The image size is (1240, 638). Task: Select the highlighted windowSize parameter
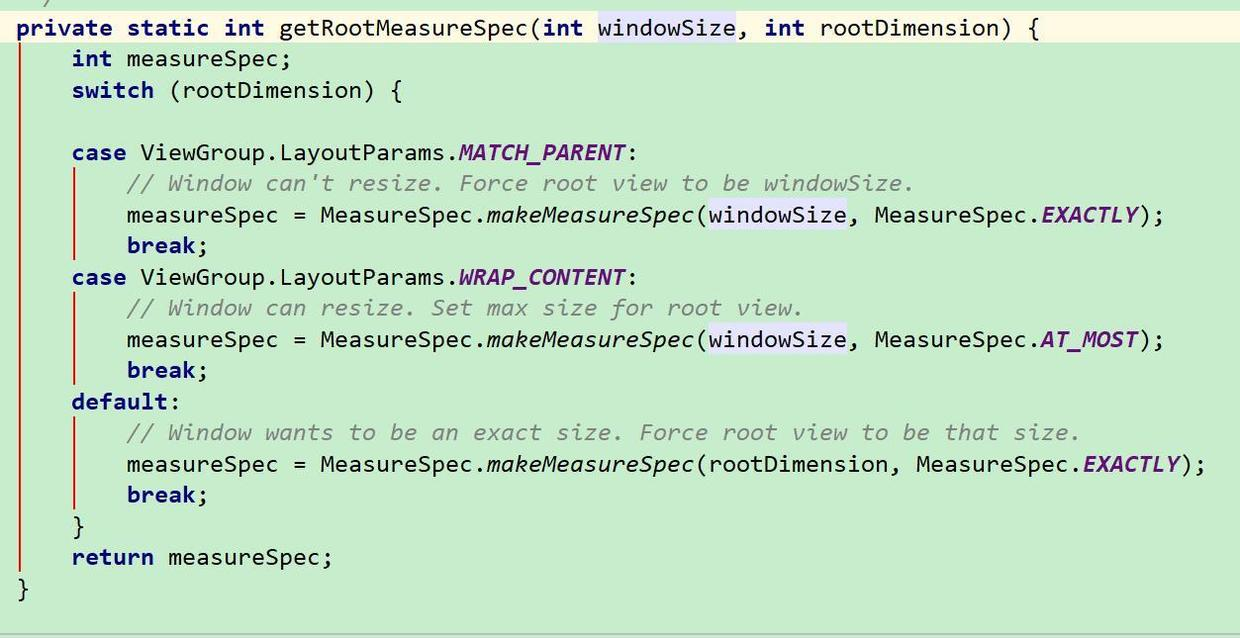(665, 28)
